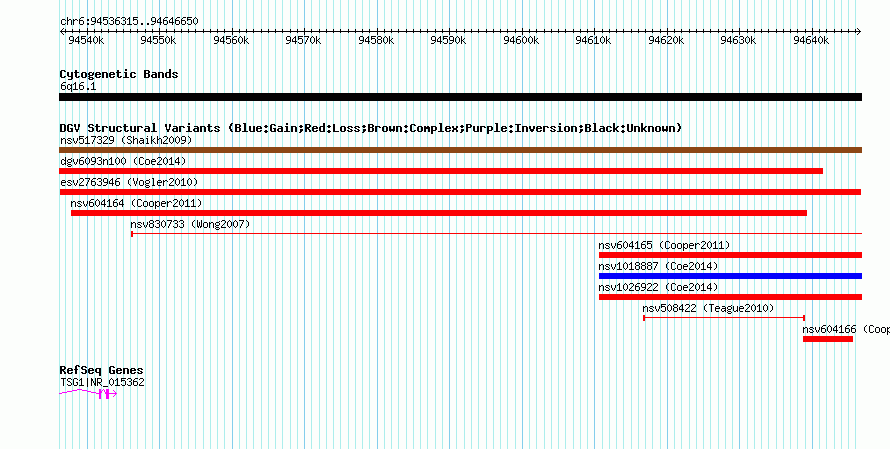Open the nsv604165 (Cooper2011) label
The width and height of the screenshot is (890, 449).
(664, 245)
